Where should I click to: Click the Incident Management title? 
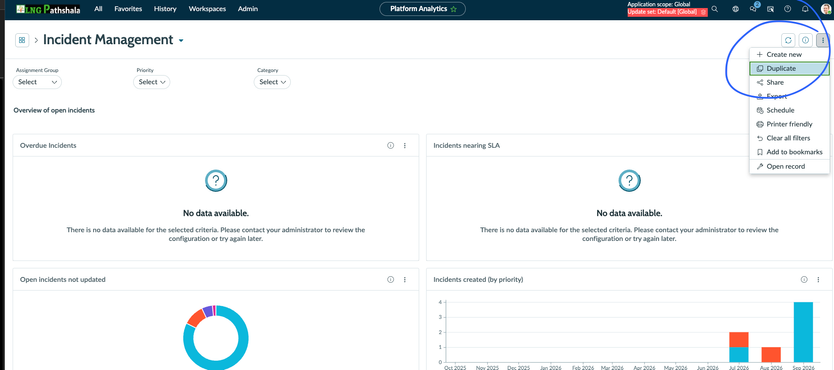[x=108, y=39]
